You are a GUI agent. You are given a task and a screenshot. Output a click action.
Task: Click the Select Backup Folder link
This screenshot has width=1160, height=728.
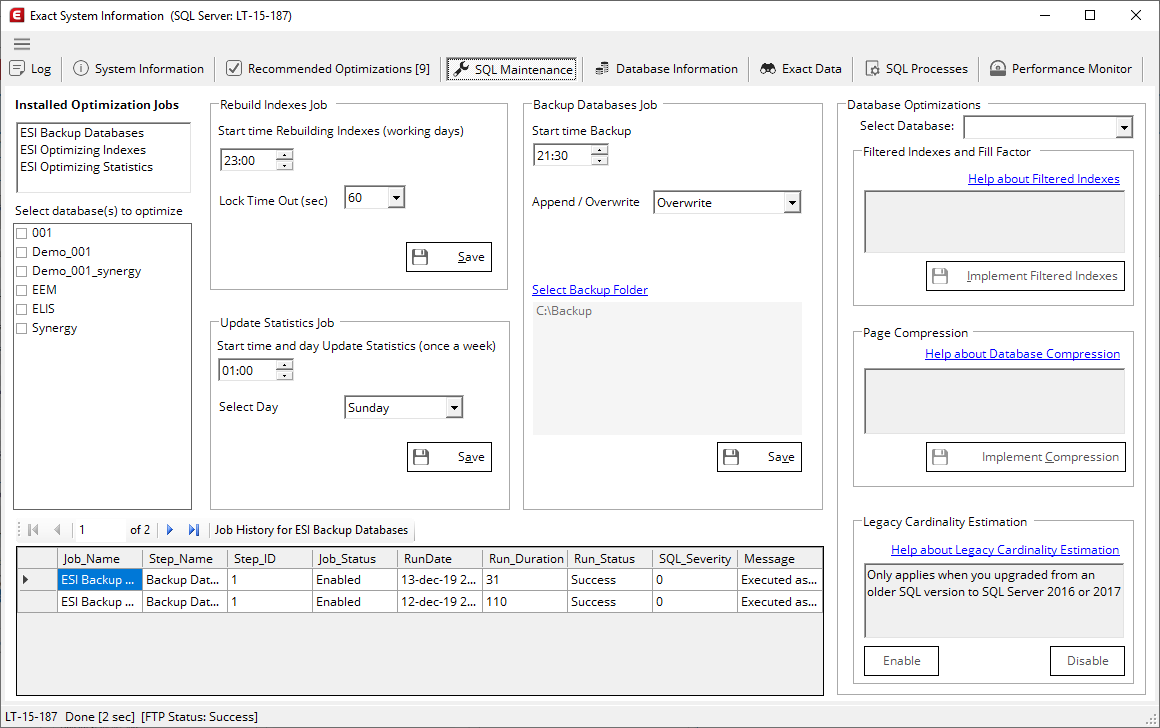(x=590, y=289)
